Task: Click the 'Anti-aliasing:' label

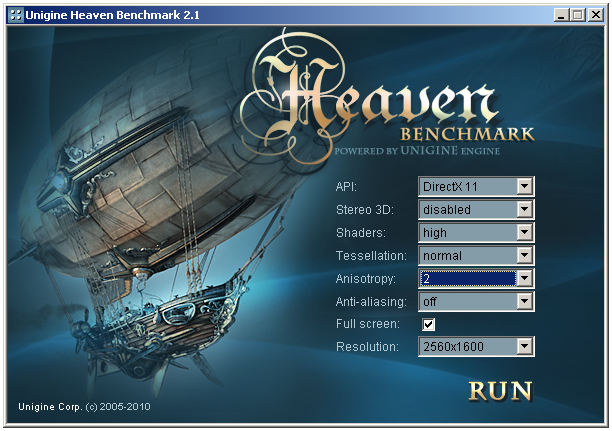Action: (371, 302)
